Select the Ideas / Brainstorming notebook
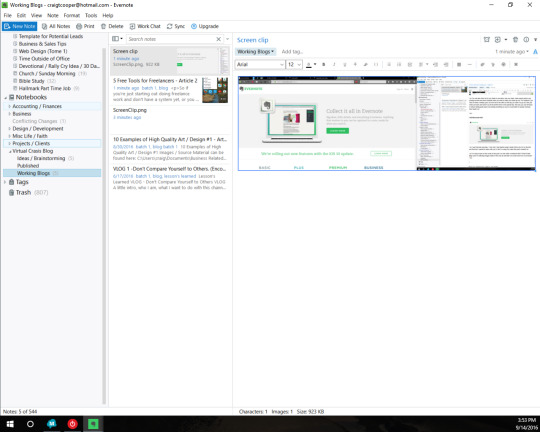This screenshot has height=432, width=540. 41,158
